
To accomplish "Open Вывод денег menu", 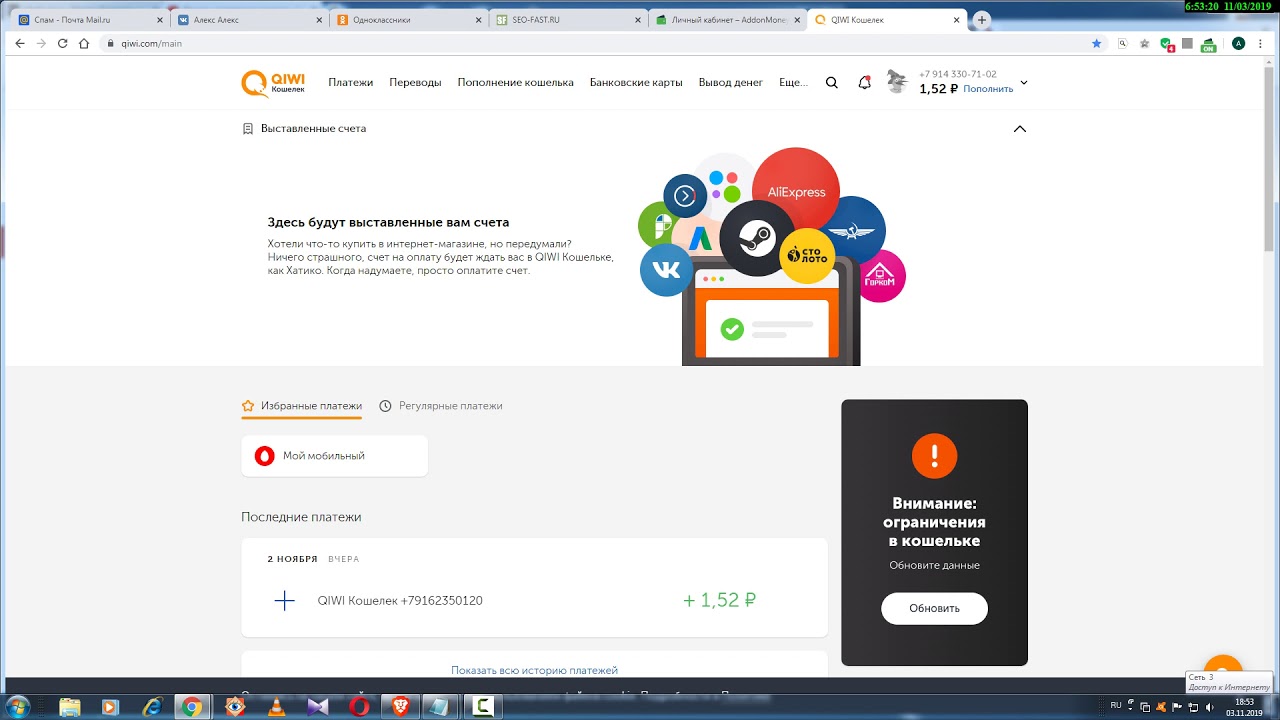I will coord(731,83).
